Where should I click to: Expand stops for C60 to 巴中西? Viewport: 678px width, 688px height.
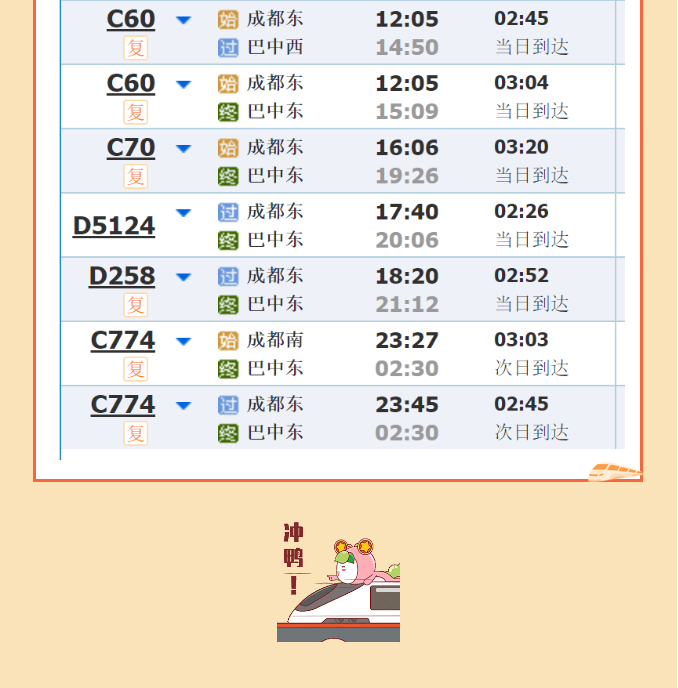click(183, 20)
